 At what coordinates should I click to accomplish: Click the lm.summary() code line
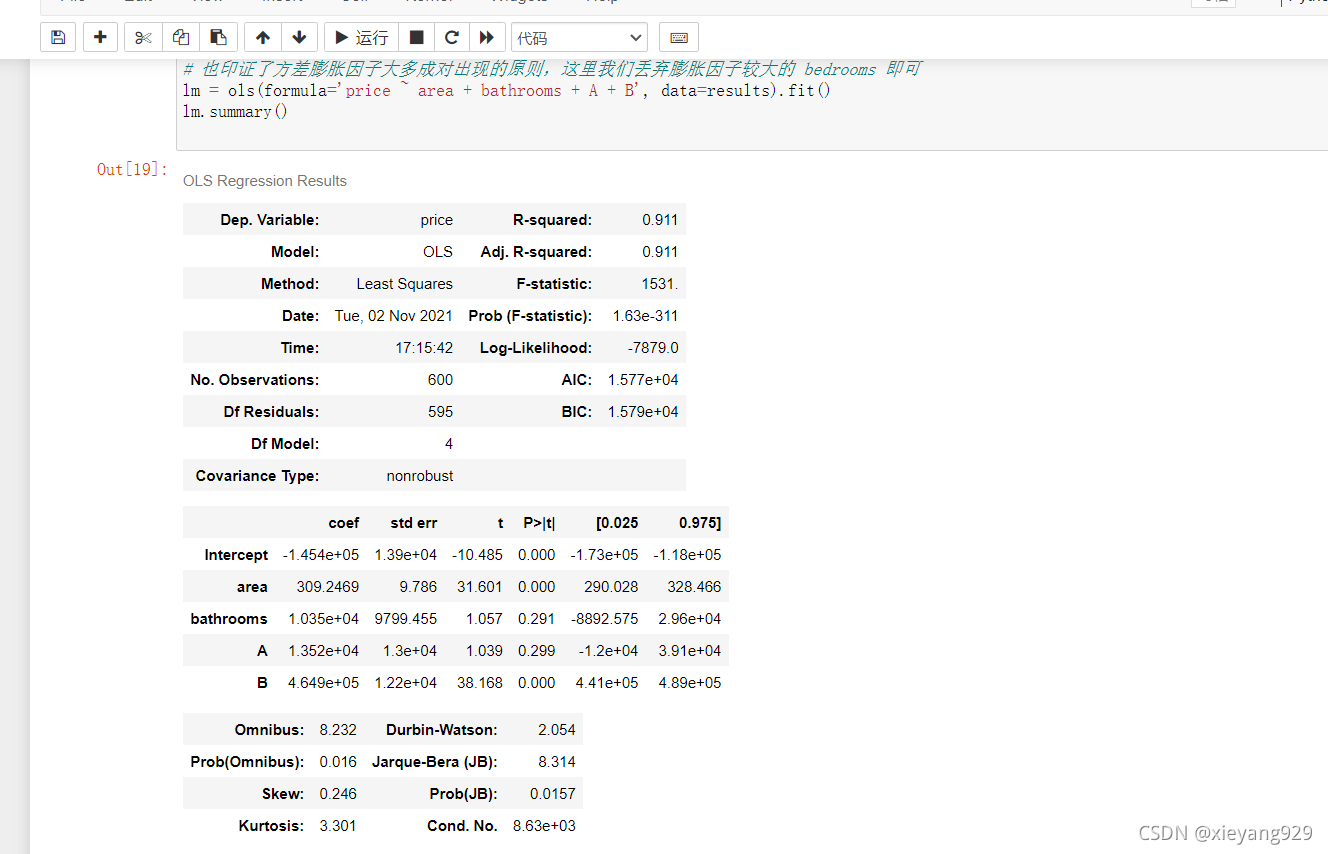pos(235,112)
